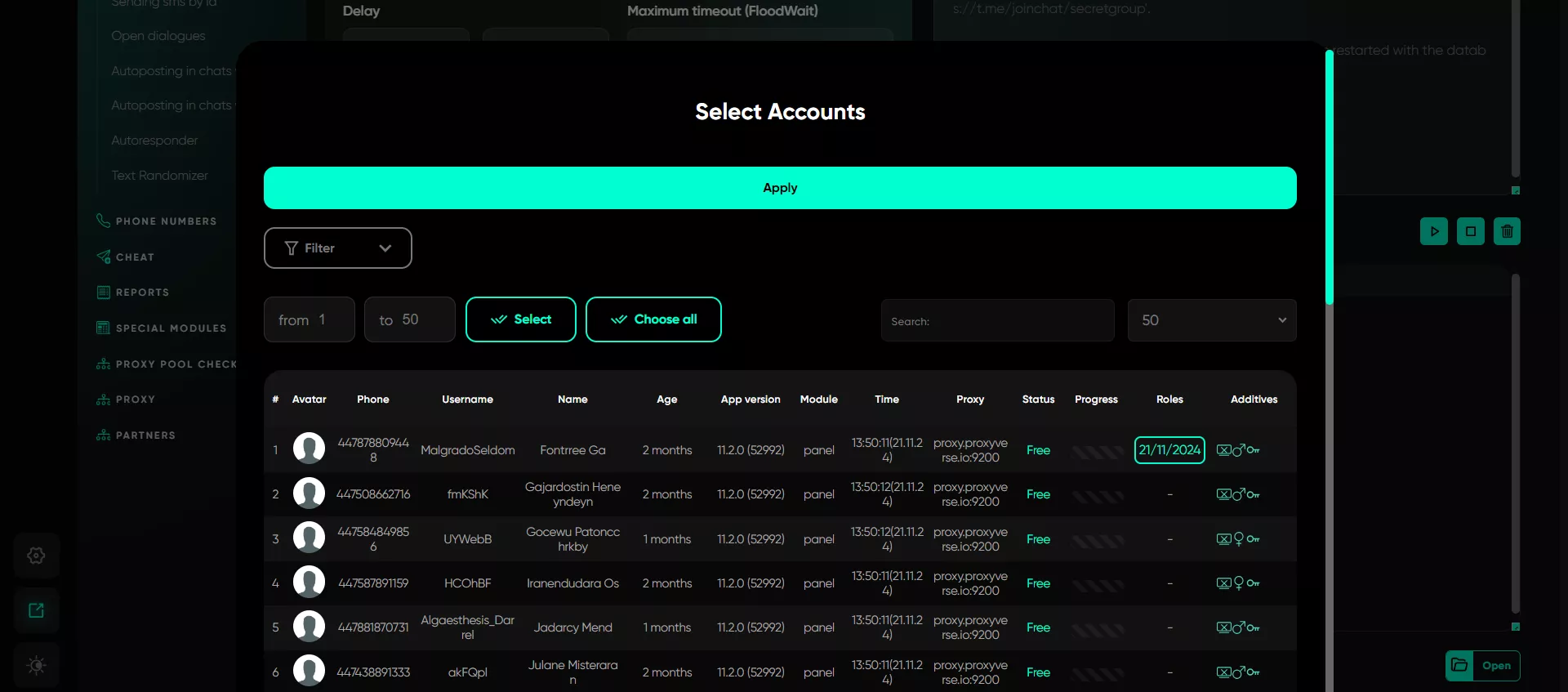Click the name Jadarcy Mend

(572, 627)
